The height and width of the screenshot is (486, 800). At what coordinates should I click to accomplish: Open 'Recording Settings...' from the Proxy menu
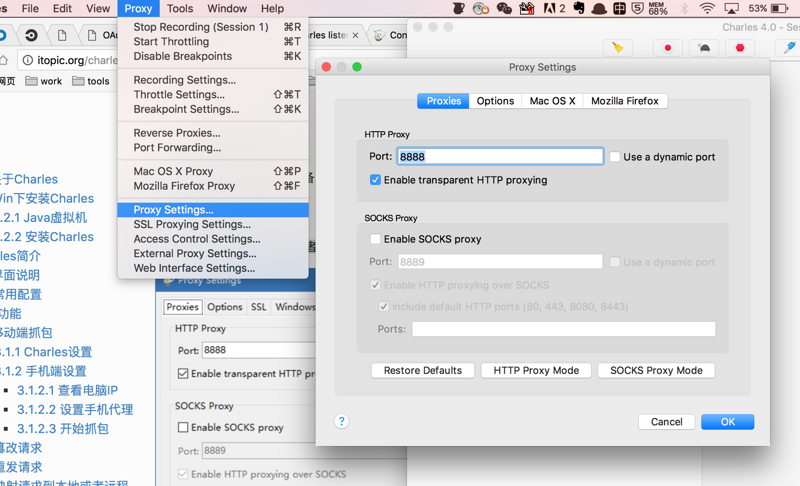[x=213, y=80]
